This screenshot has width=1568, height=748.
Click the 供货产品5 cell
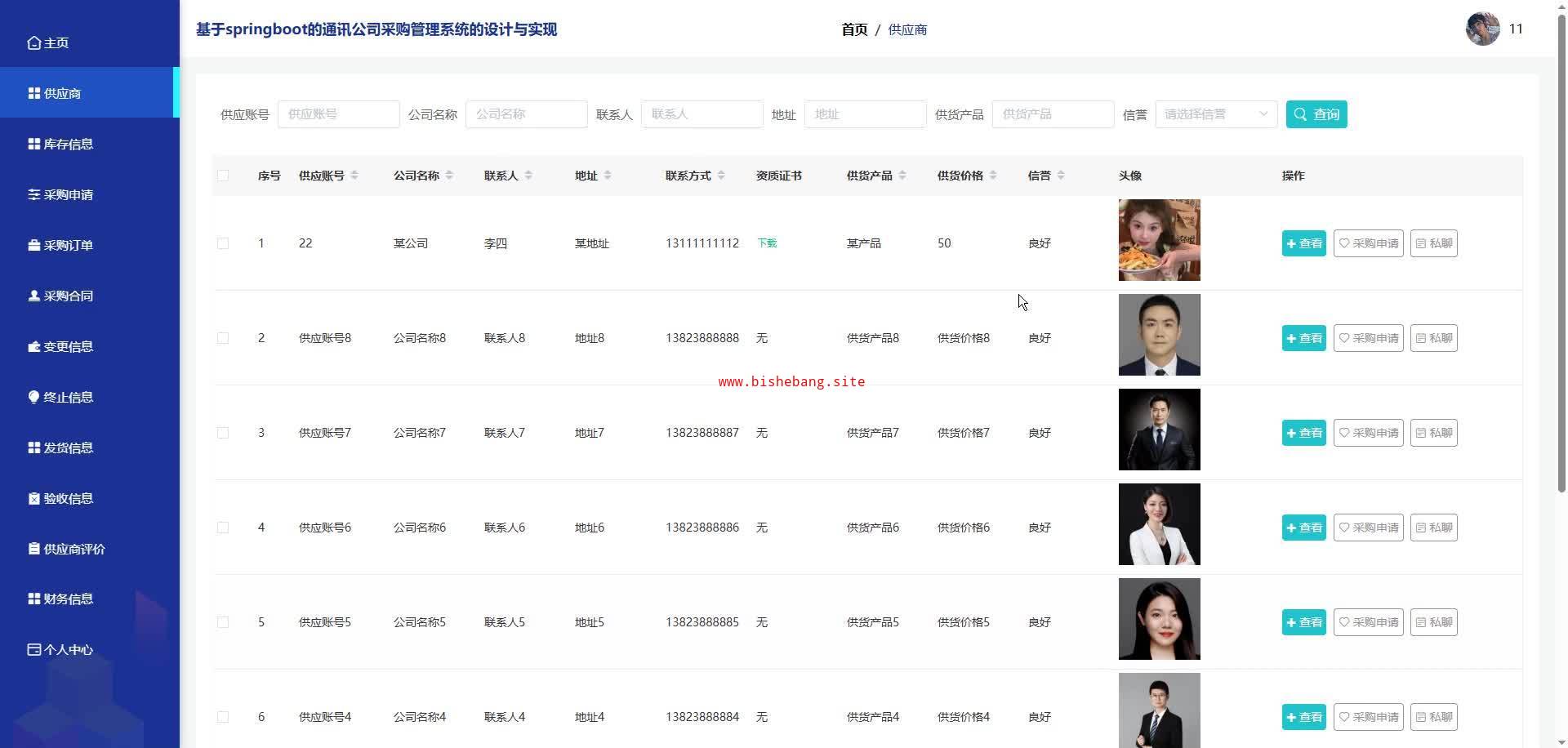[x=873, y=622]
